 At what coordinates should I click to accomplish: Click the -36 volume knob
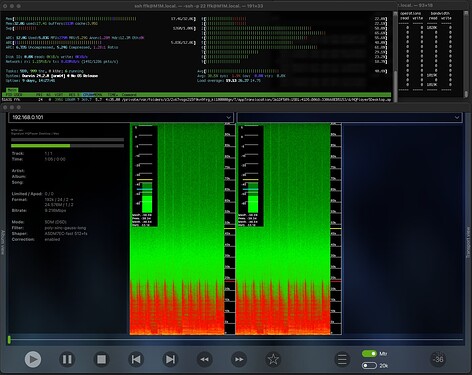click(438, 359)
